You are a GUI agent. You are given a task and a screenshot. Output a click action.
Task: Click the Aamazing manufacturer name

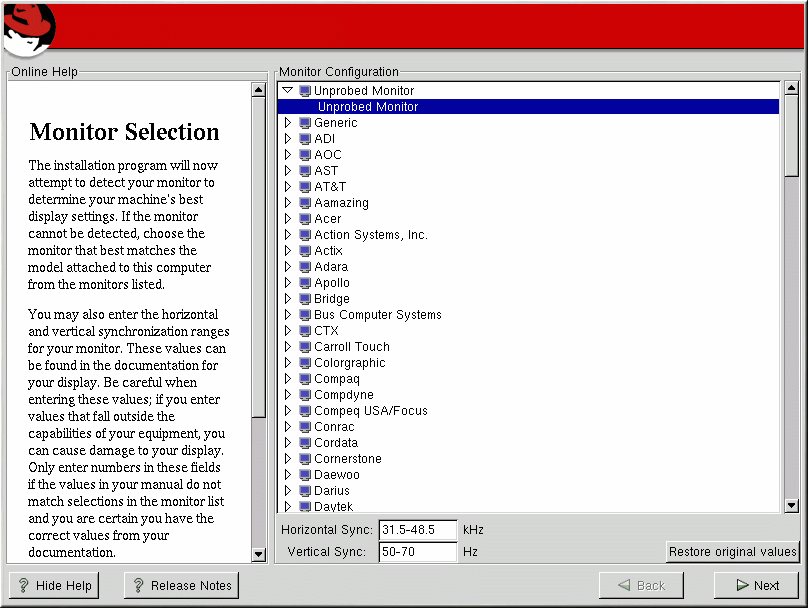point(342,203)
